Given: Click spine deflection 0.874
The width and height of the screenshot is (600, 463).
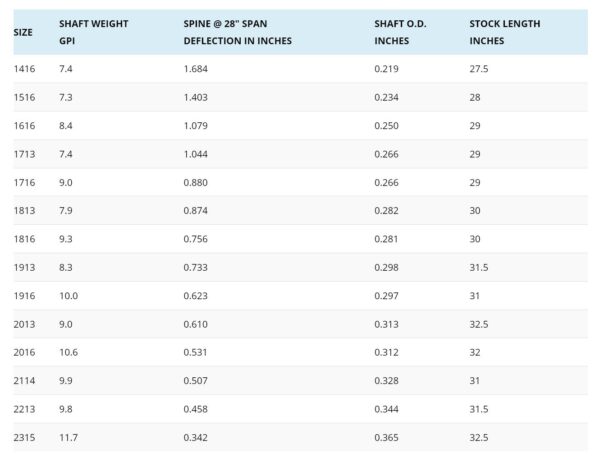Looking at the screenshot, I should 196,210.
